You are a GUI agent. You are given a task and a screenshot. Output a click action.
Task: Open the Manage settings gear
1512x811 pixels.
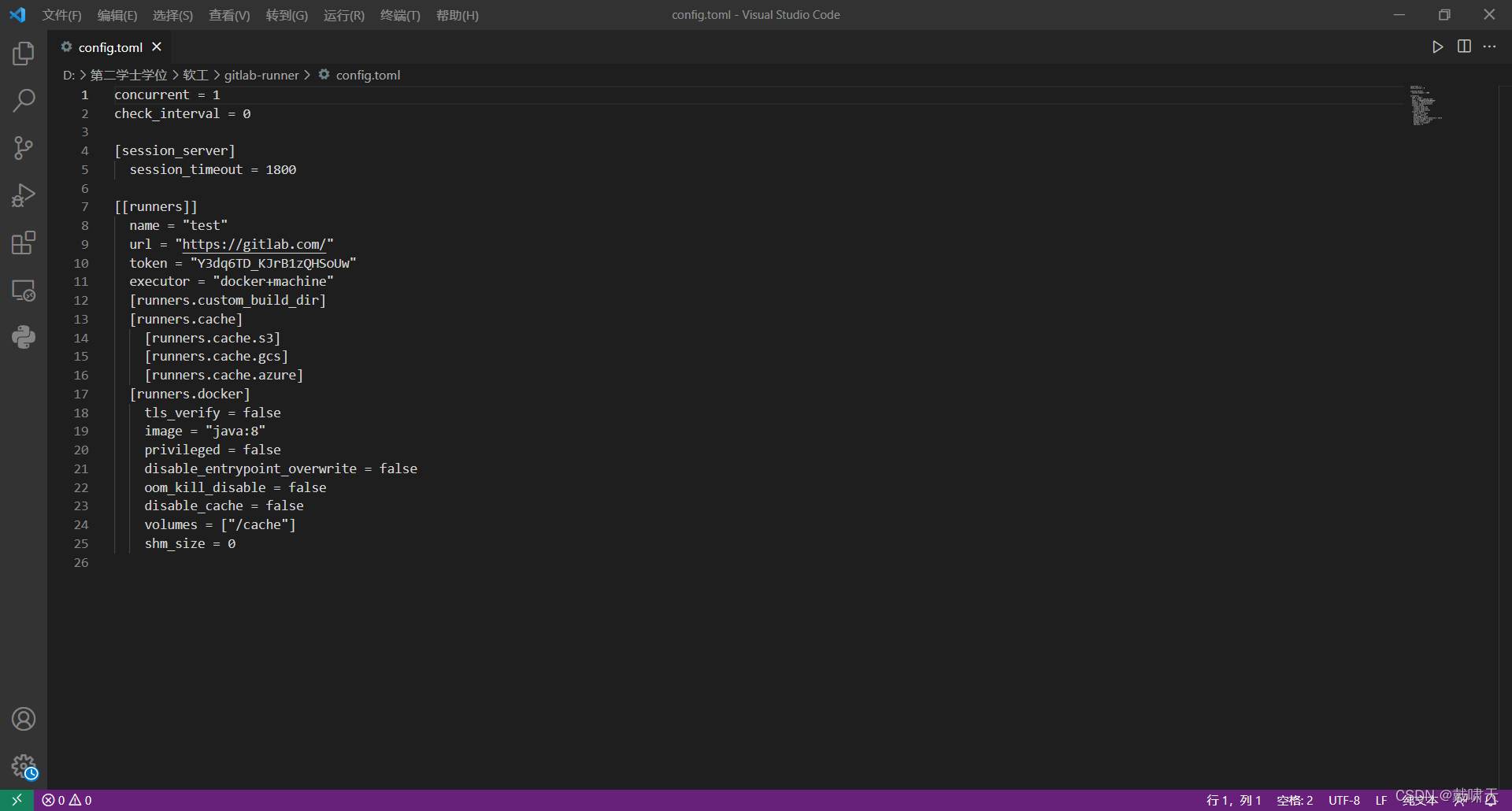(24, 766)
